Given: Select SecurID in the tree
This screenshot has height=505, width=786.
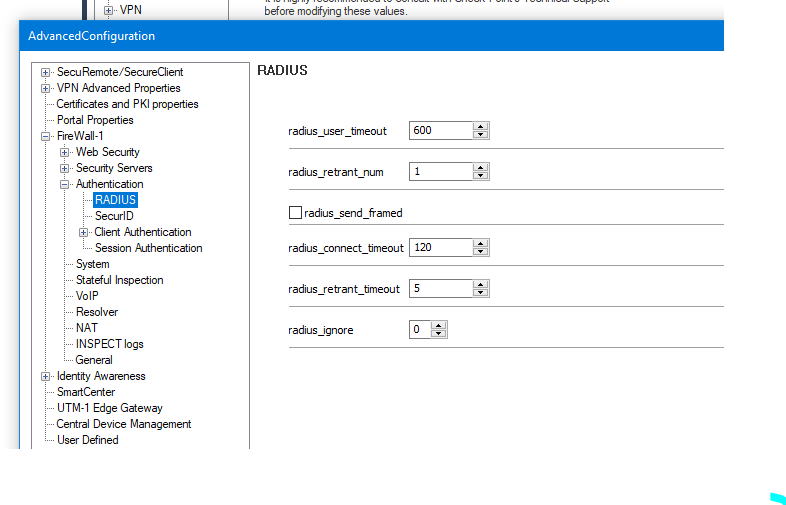Looking at the screenshot, I should tap(114, 216).
